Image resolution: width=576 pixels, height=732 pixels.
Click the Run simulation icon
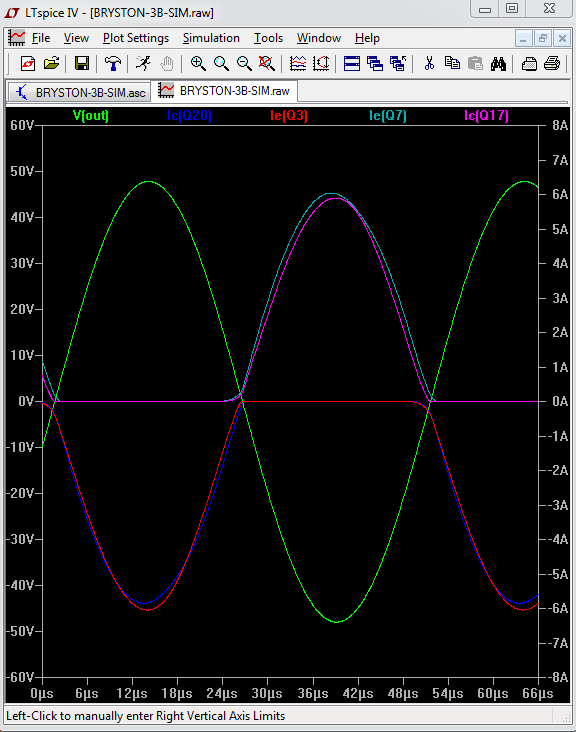143,63
